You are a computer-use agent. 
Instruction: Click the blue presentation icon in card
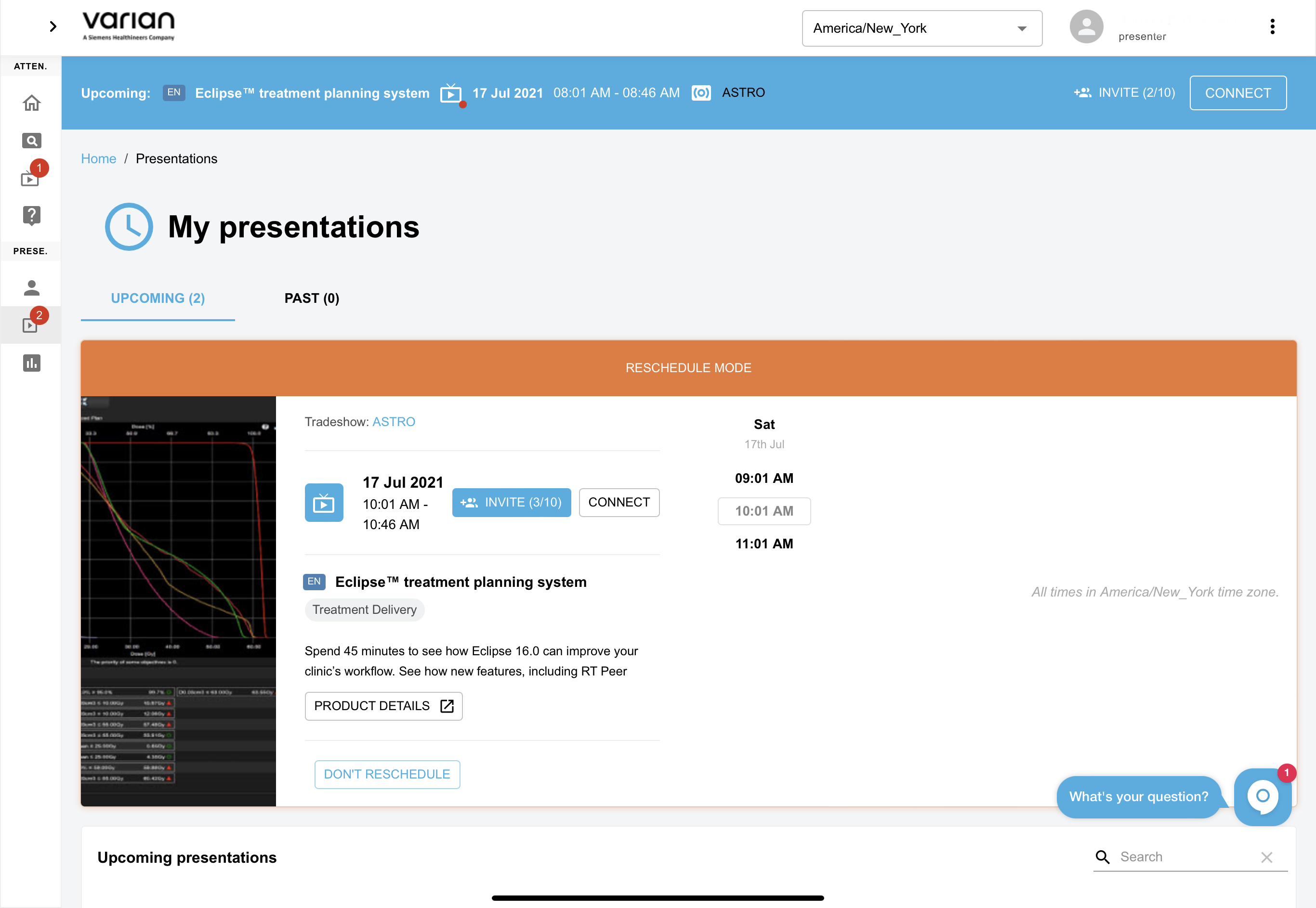tap(324, 502)
